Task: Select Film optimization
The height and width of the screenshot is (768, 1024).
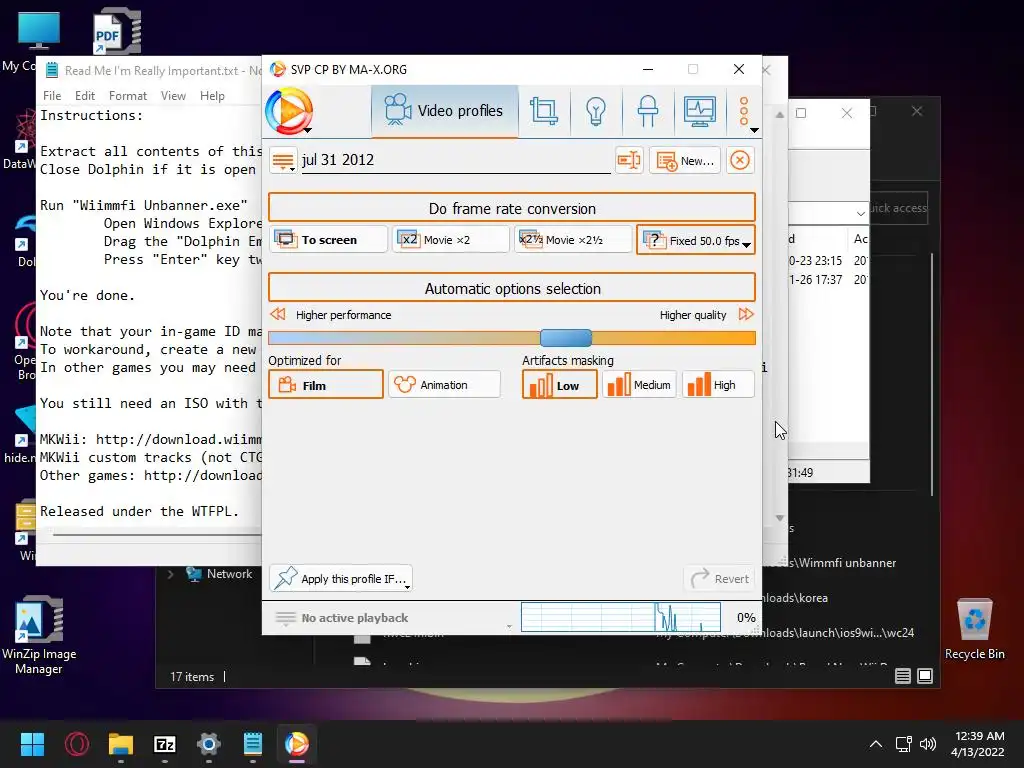Action: (x=325, y=385)
